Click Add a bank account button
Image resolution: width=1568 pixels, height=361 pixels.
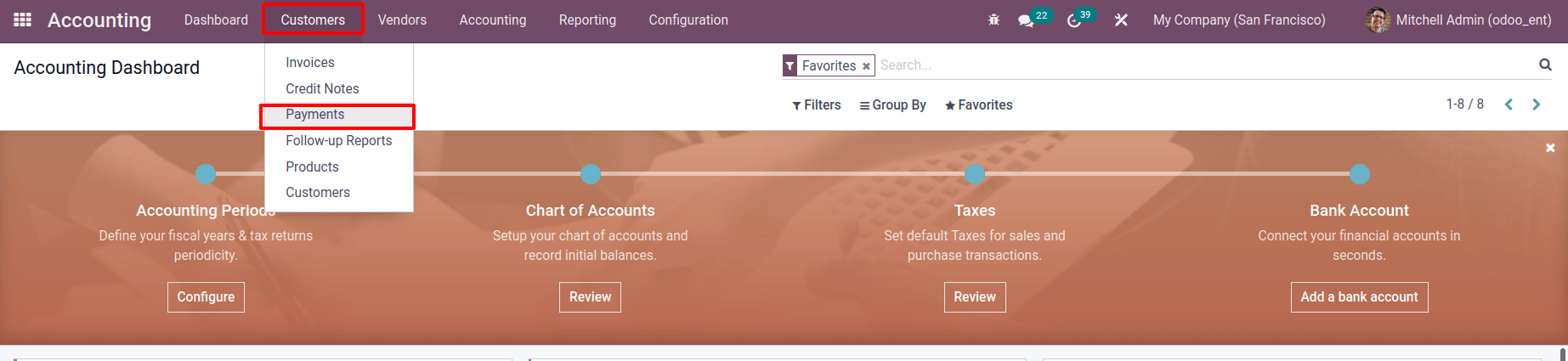[x=1359, y=297]
